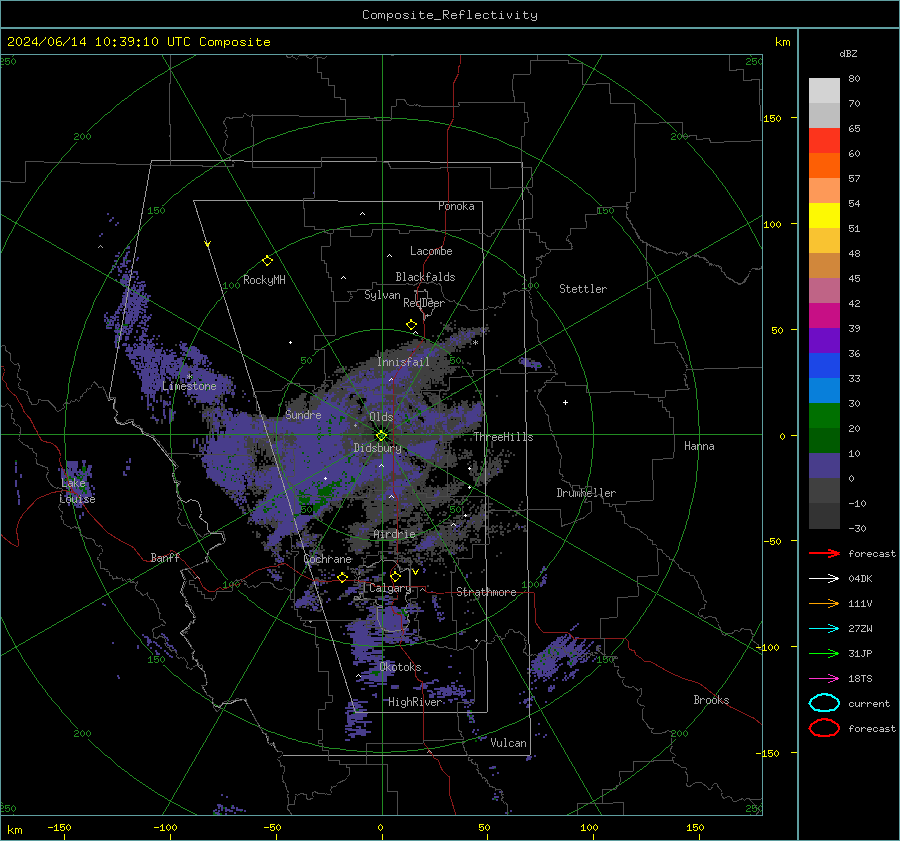Click the RedDeer city label
The image size is (900, 841).
click(x=424, y=303)
